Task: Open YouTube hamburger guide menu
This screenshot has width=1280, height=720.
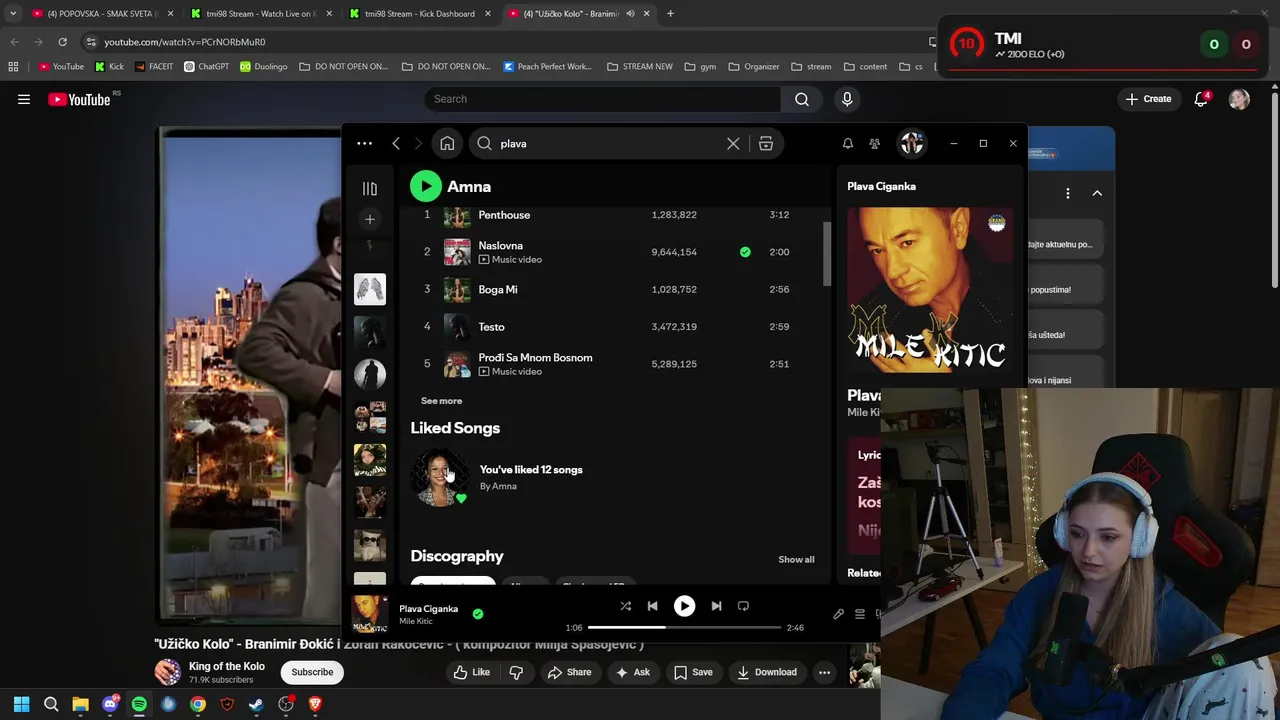Action: pyautogui.click(x=24, y=99)
